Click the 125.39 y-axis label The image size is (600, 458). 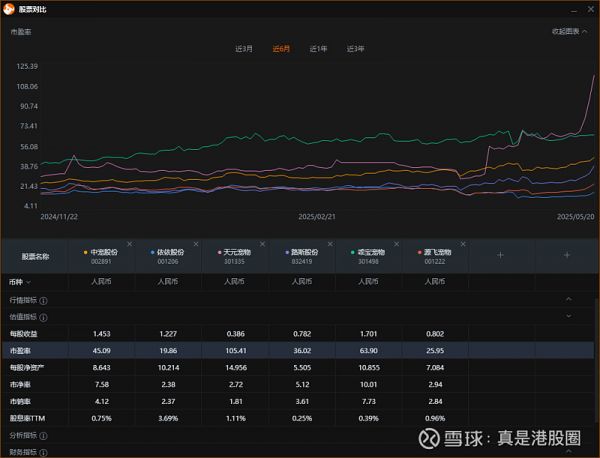(27, 66)
